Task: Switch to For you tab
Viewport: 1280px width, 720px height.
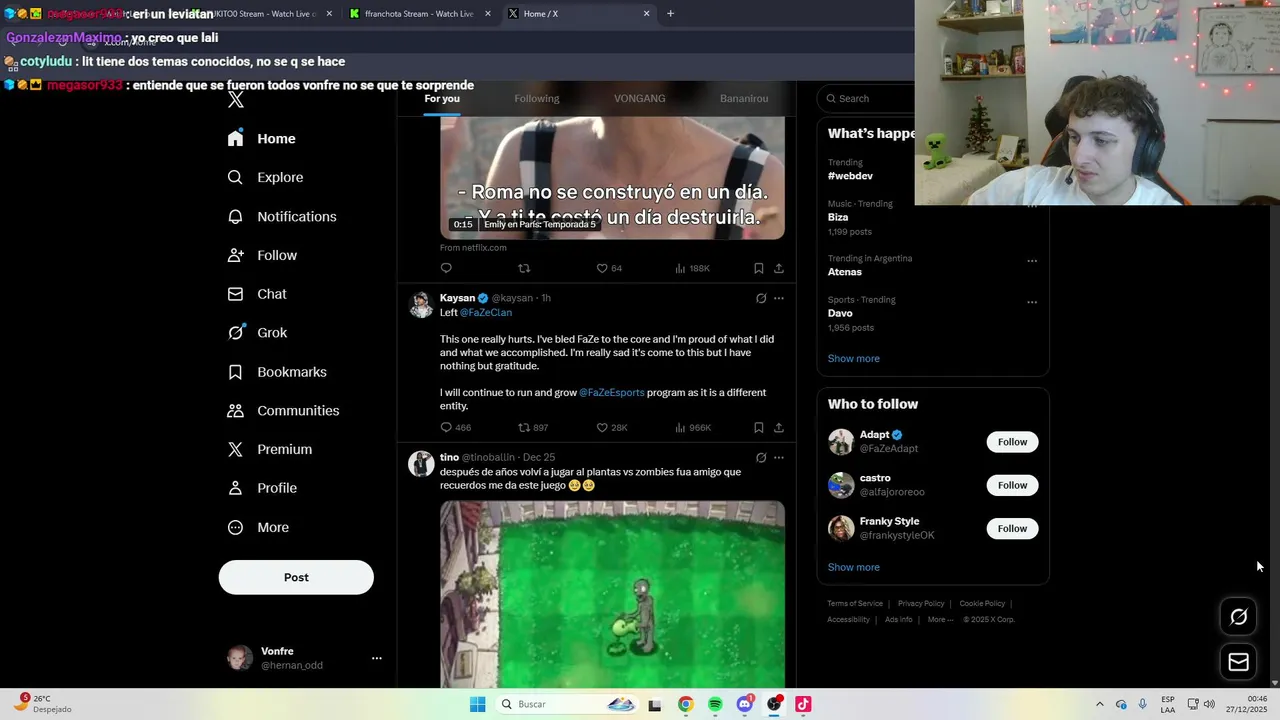Action: click(442, 98)
